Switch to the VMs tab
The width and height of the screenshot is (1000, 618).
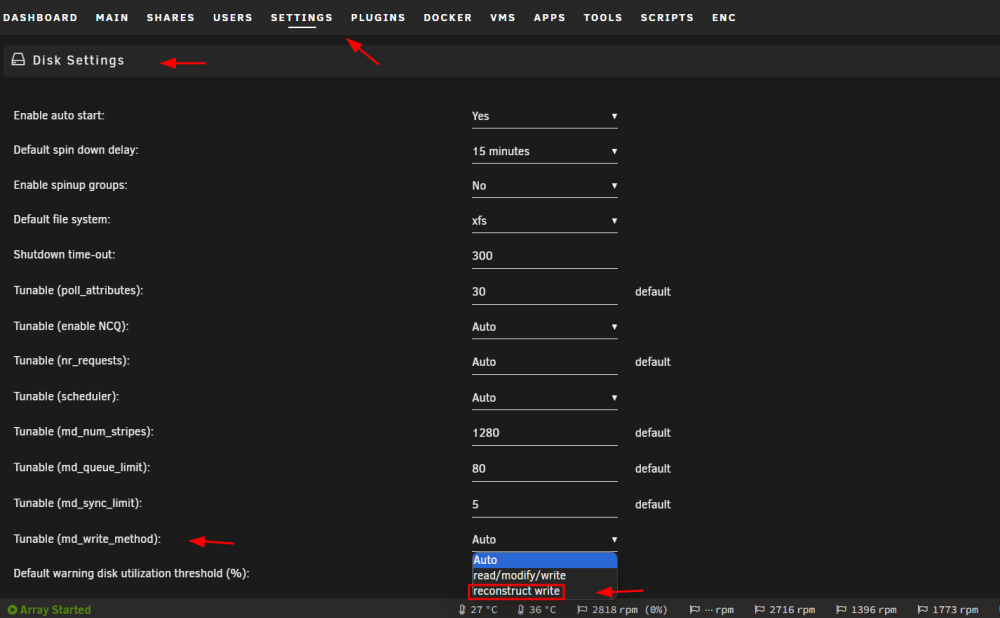tap(503, 17)
